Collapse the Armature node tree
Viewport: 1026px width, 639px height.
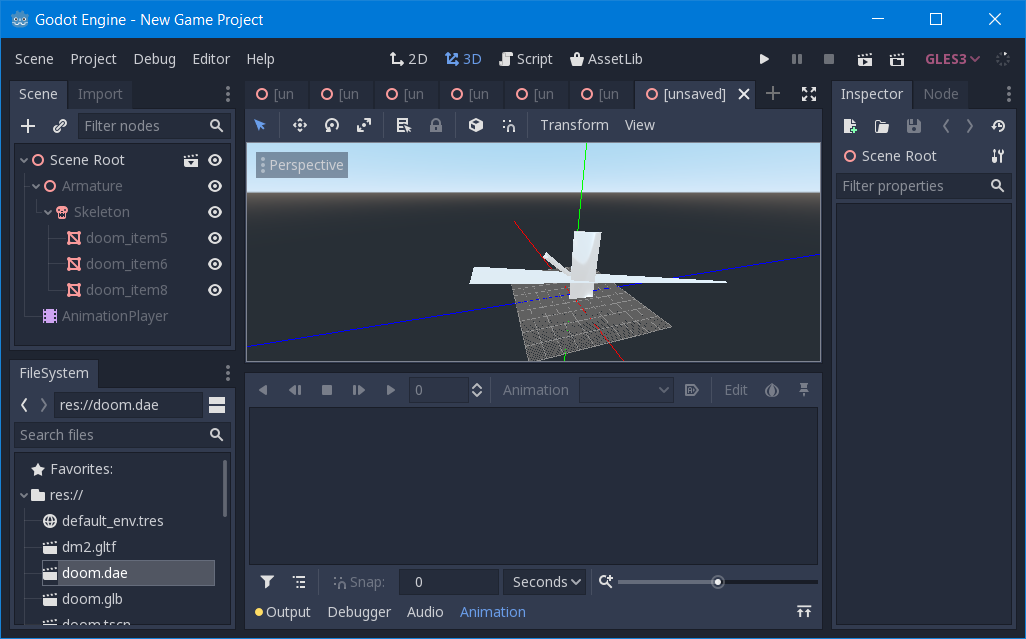[x=35, y=186]
